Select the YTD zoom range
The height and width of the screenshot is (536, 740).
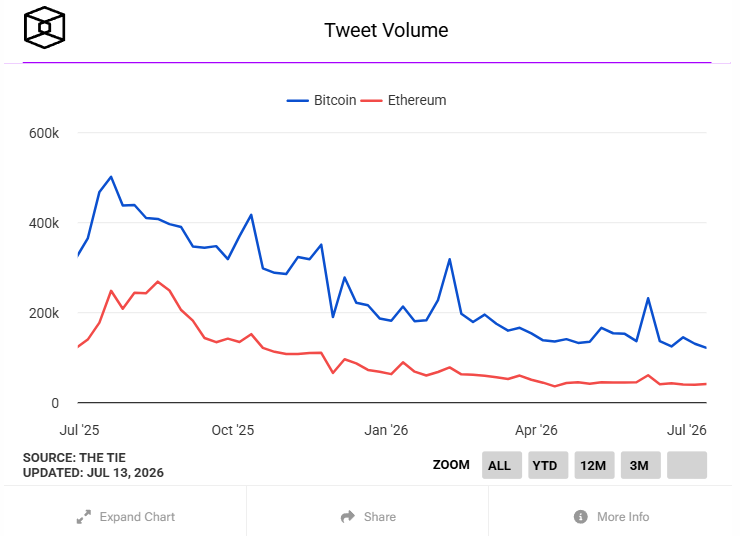pyautogui.click(x=548, y=465)
